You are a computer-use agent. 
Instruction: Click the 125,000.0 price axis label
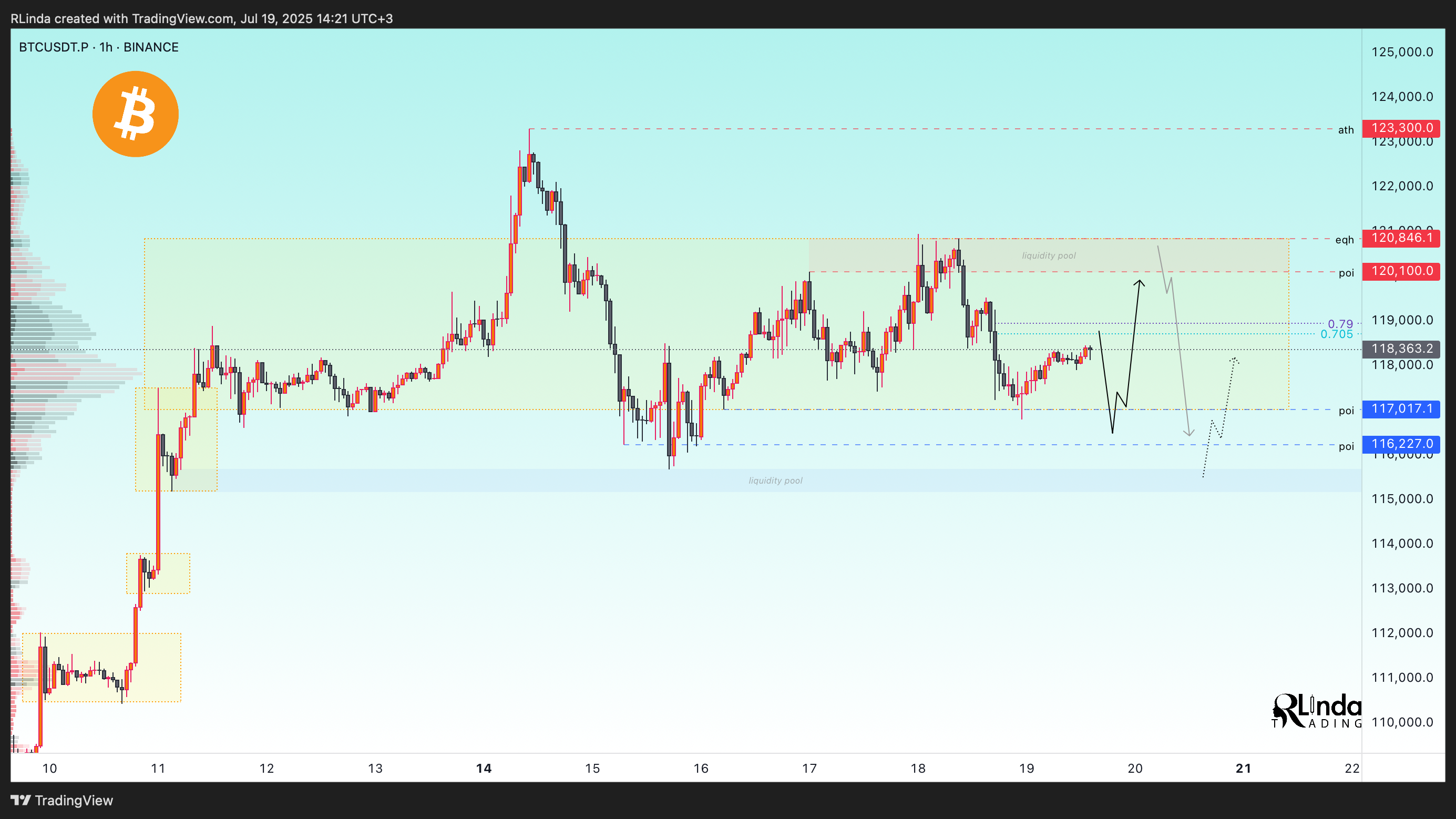pyautogui.click(x=1402, y=52)
